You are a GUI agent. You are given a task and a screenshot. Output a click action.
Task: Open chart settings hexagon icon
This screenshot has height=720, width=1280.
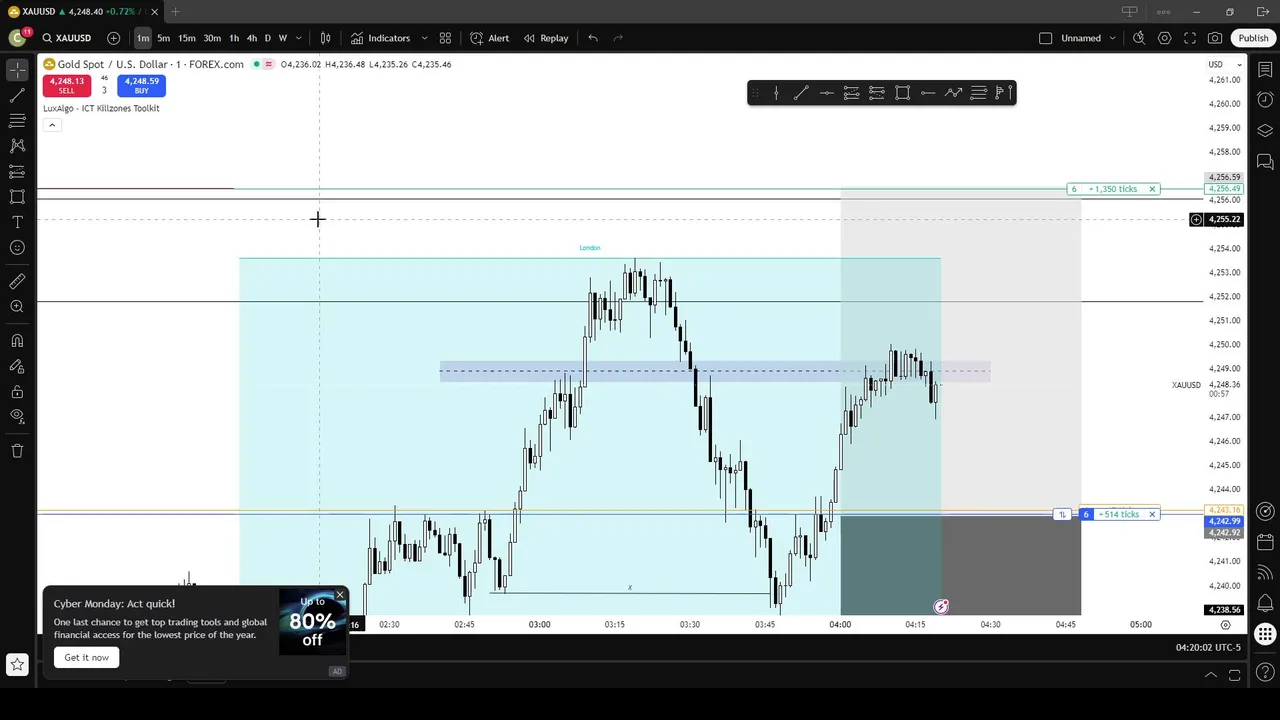(x=1165, y=38)
